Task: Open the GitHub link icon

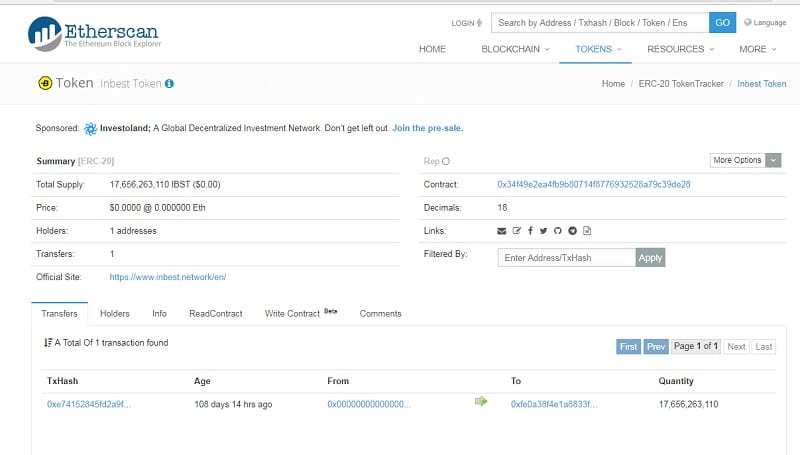Action: click(558, 231)
